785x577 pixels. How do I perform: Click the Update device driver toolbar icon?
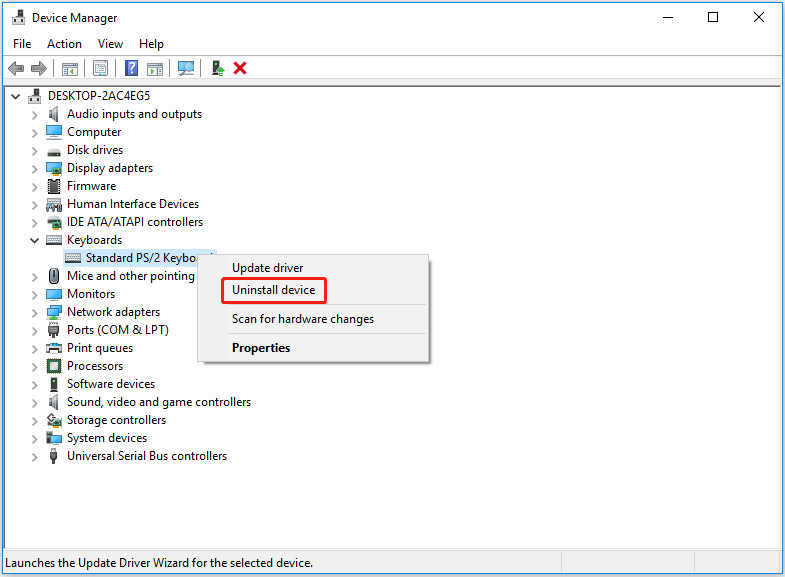pos(217,68)
